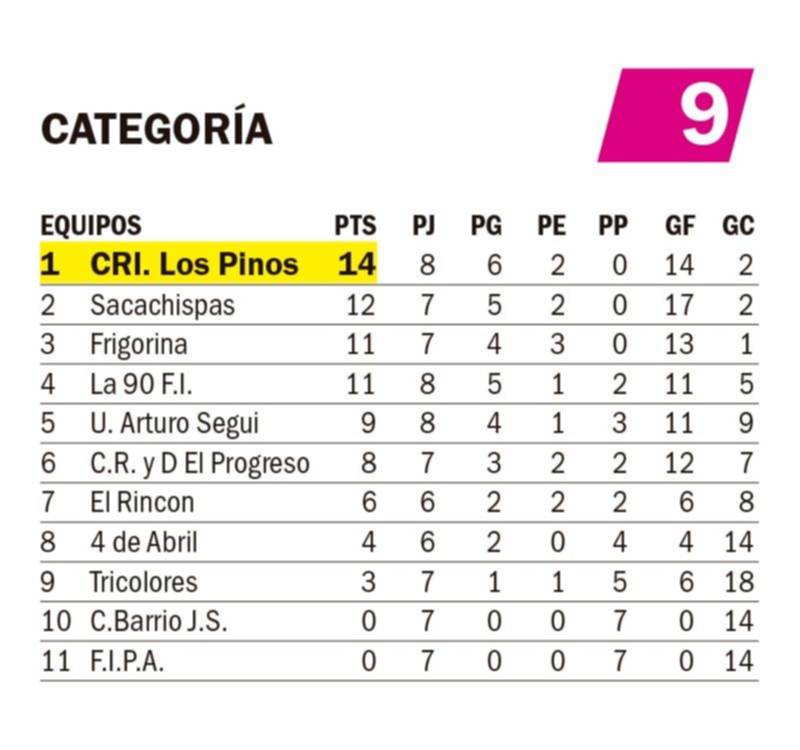Screen dimensions: 800x750
Task: Select the GF column header
Action: tap(680, 226)
